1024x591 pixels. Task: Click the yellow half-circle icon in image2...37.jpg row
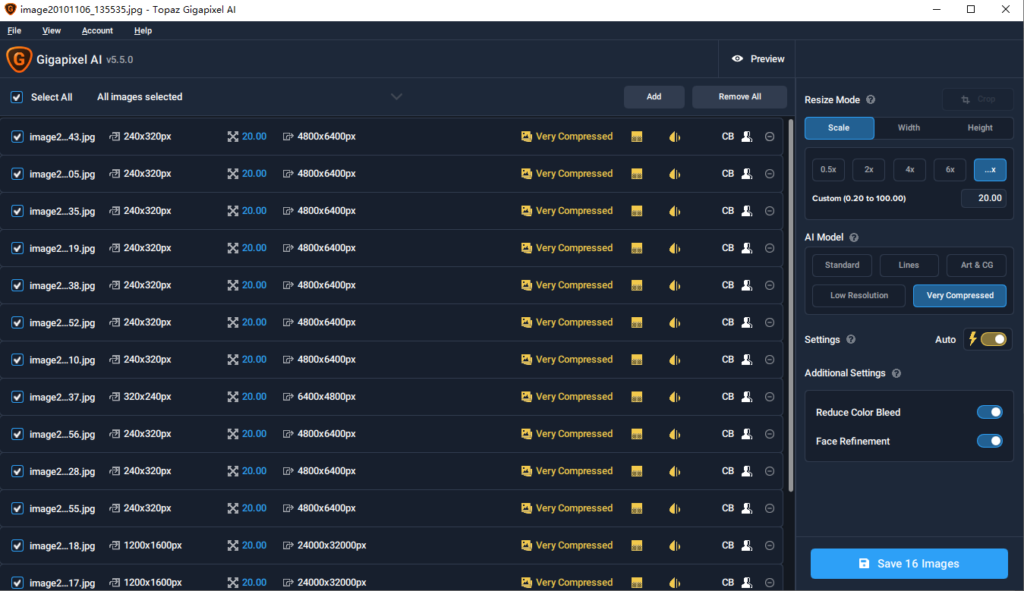coord(675,397)
